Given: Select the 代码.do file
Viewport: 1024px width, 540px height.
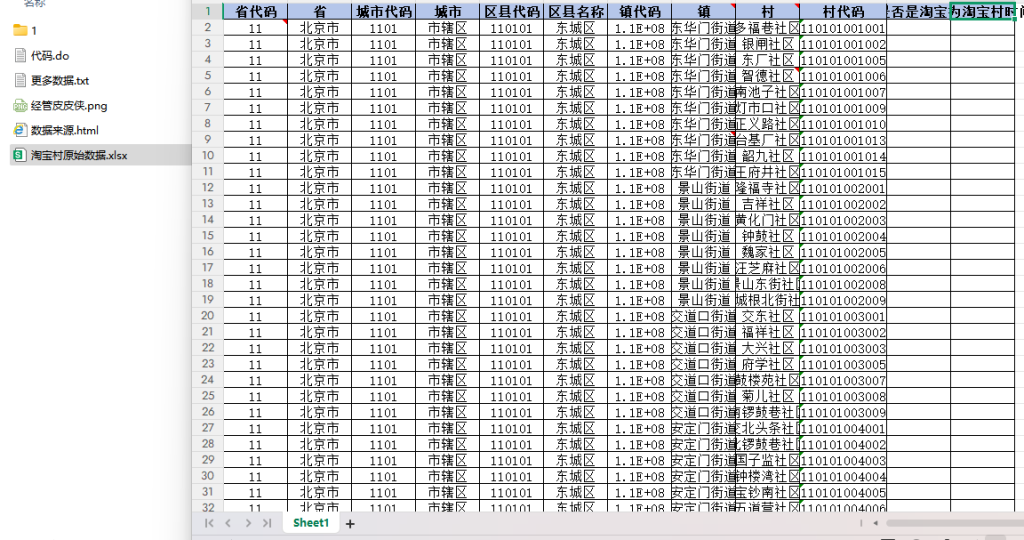Looking at the screenshot, I should point(50,56).
